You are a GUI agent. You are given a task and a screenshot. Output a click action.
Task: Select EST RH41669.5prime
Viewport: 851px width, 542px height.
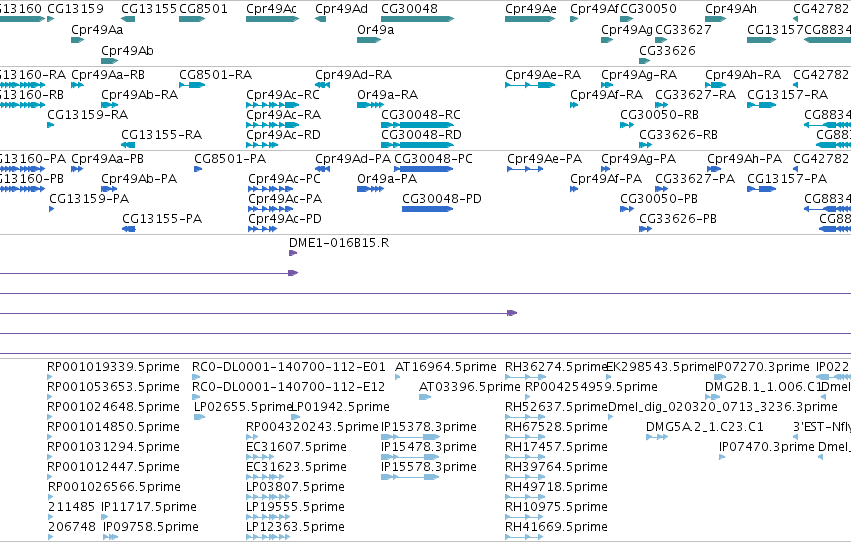pos(524,537)
